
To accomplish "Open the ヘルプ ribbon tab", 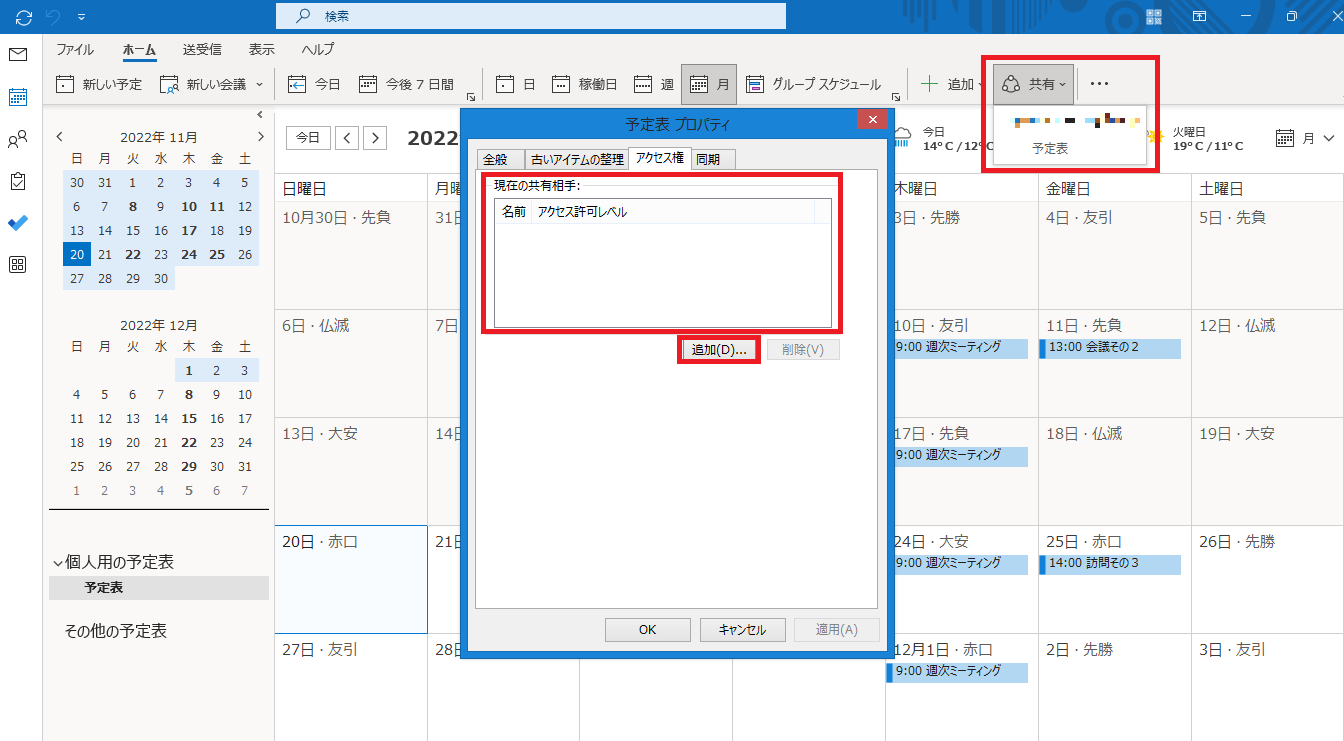I will pyautogui.click(x=318, y=49).
